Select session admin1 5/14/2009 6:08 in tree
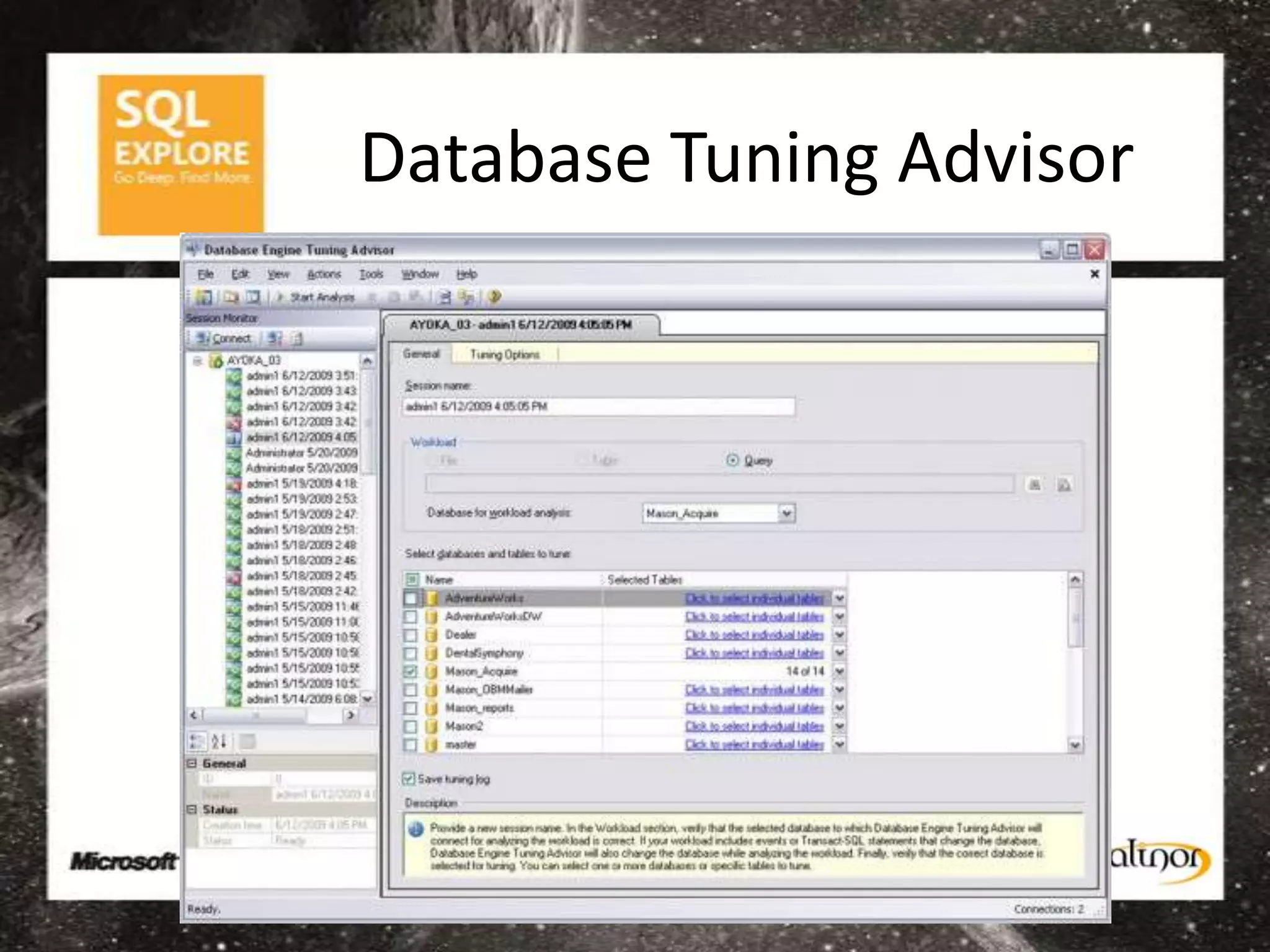This screenshot has height=952, width=1270. (301, 699)
